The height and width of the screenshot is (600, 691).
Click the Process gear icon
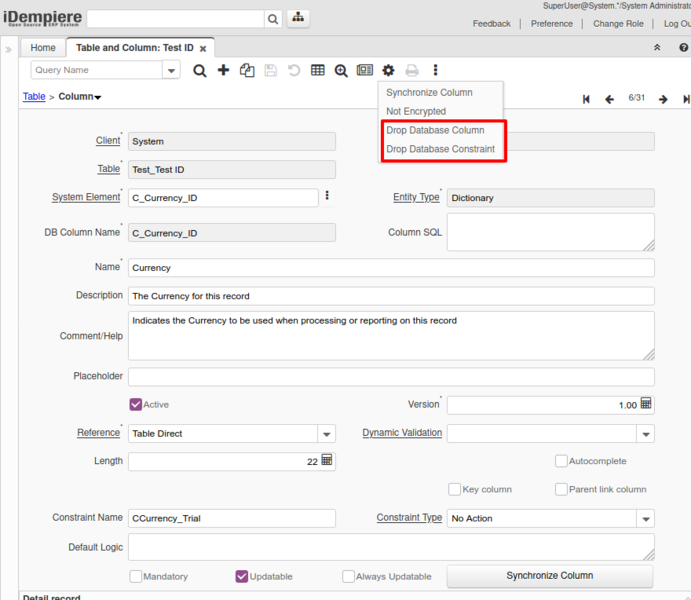click(388, 70)
